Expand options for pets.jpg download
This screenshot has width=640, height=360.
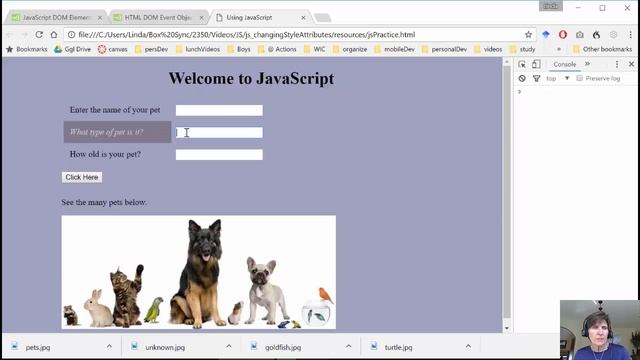[109, 347]
